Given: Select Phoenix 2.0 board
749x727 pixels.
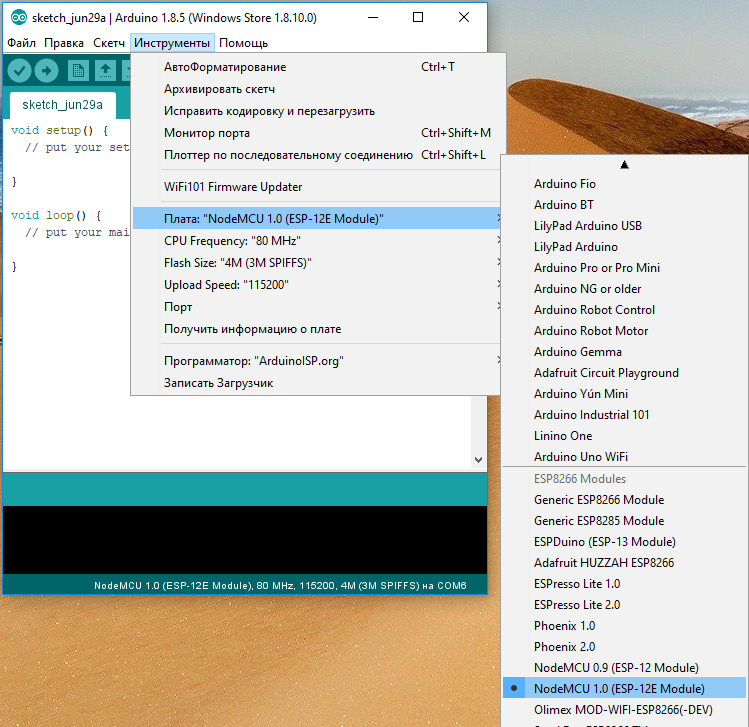Looking at the screenshot, I should click(x=624, y=647).
